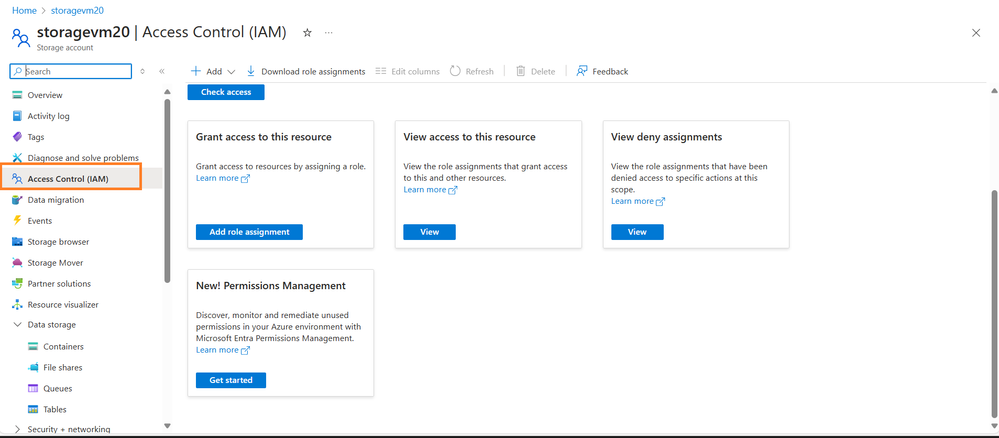Select the Tables icon
This screenshot has width=999, height=438.
coord(33,409)
